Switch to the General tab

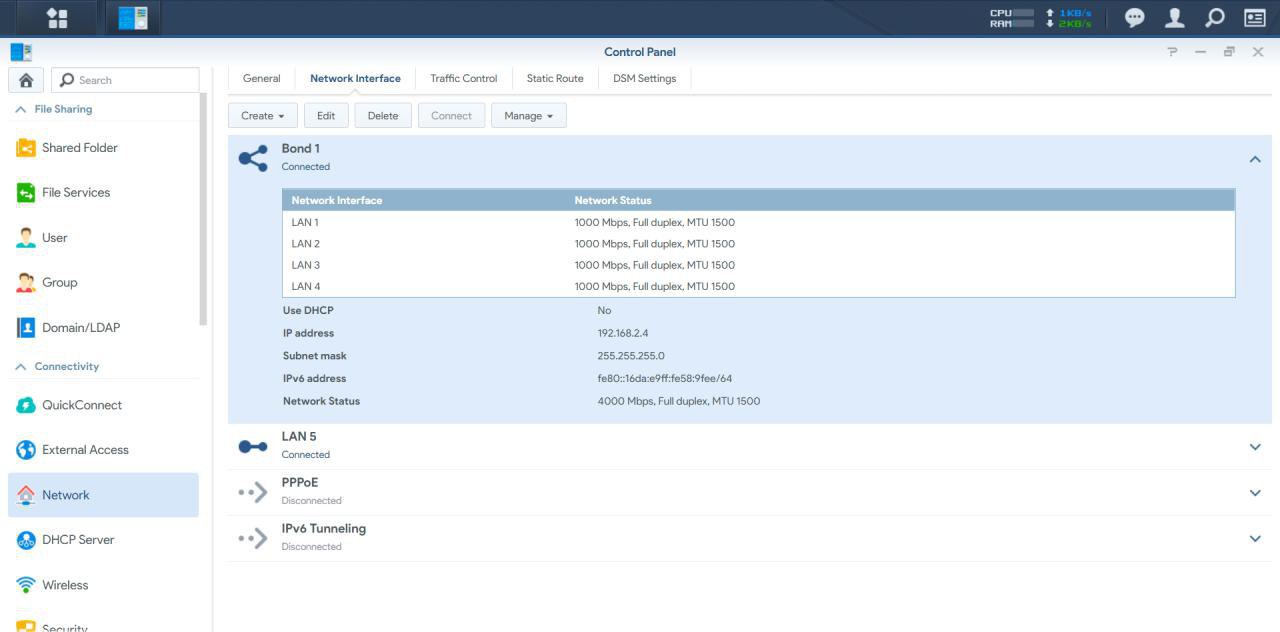pos(262,78)
